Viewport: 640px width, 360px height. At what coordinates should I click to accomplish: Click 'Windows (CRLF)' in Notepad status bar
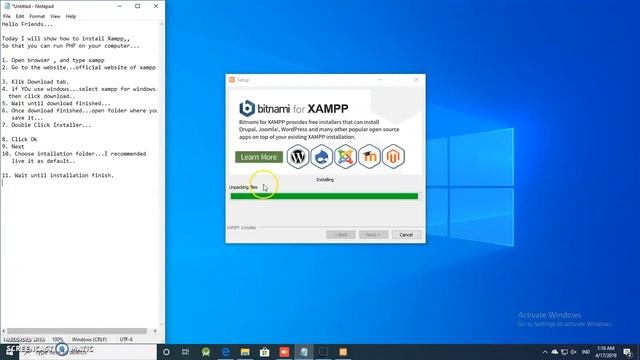(89, 339)
